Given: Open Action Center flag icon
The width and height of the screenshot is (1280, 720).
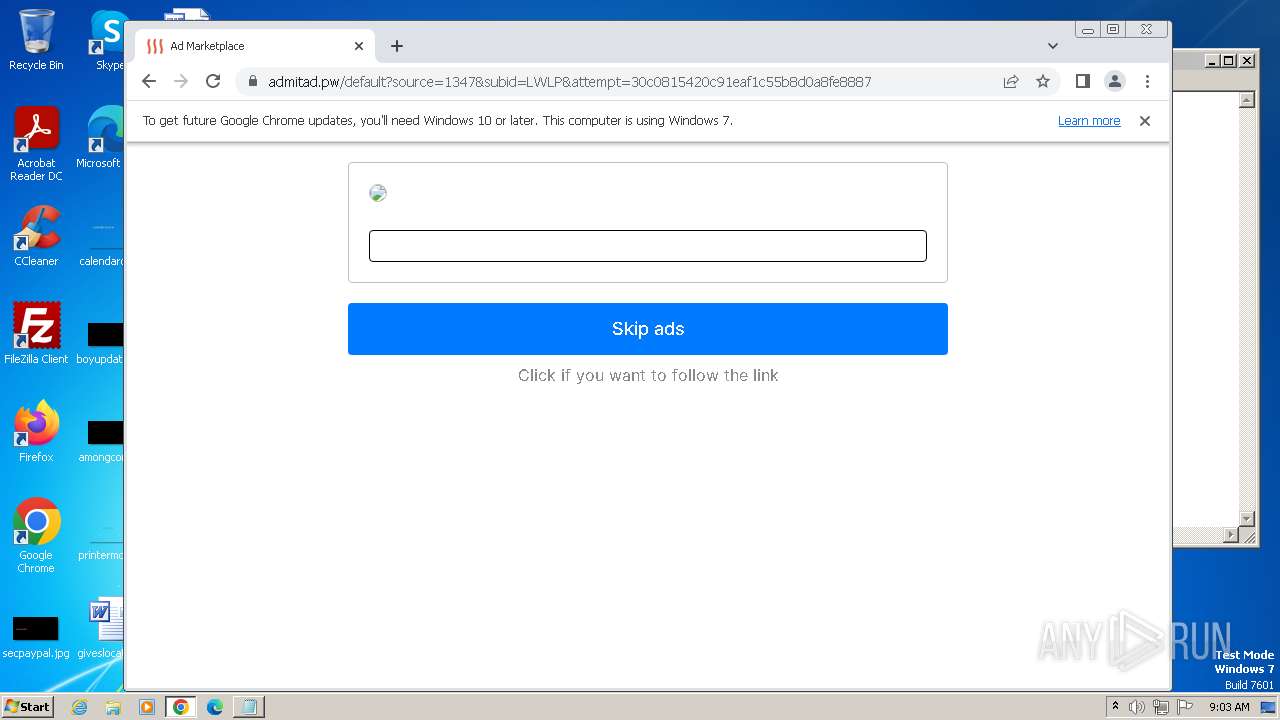Looking at the screenshot, I should pyautogui.click(x=1183, y=707).
